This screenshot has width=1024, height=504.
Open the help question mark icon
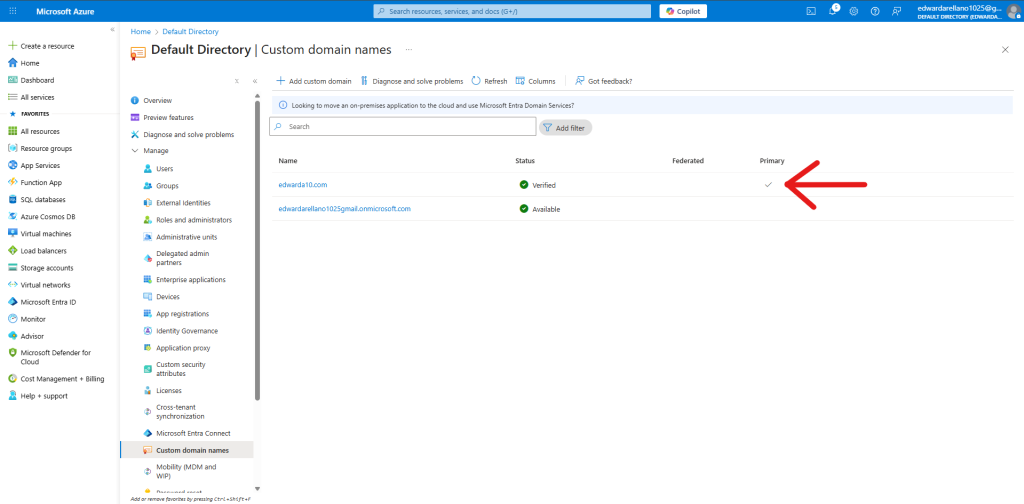pyautogui.click(x=875, y=11)
